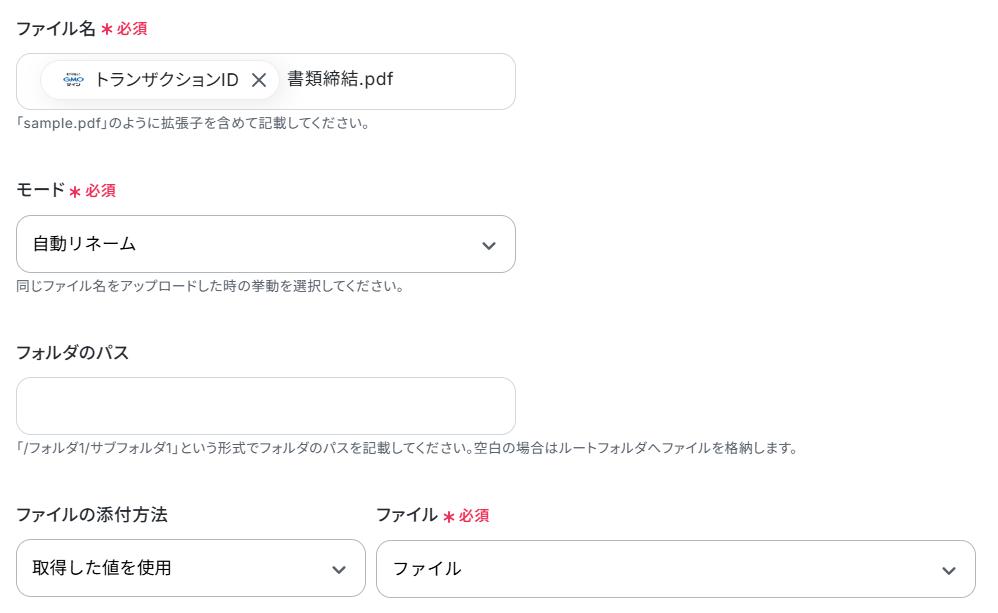The image size is (998, 613).
Task: Expand the ファイル selection dropdown
Action: tap(675, 569)
